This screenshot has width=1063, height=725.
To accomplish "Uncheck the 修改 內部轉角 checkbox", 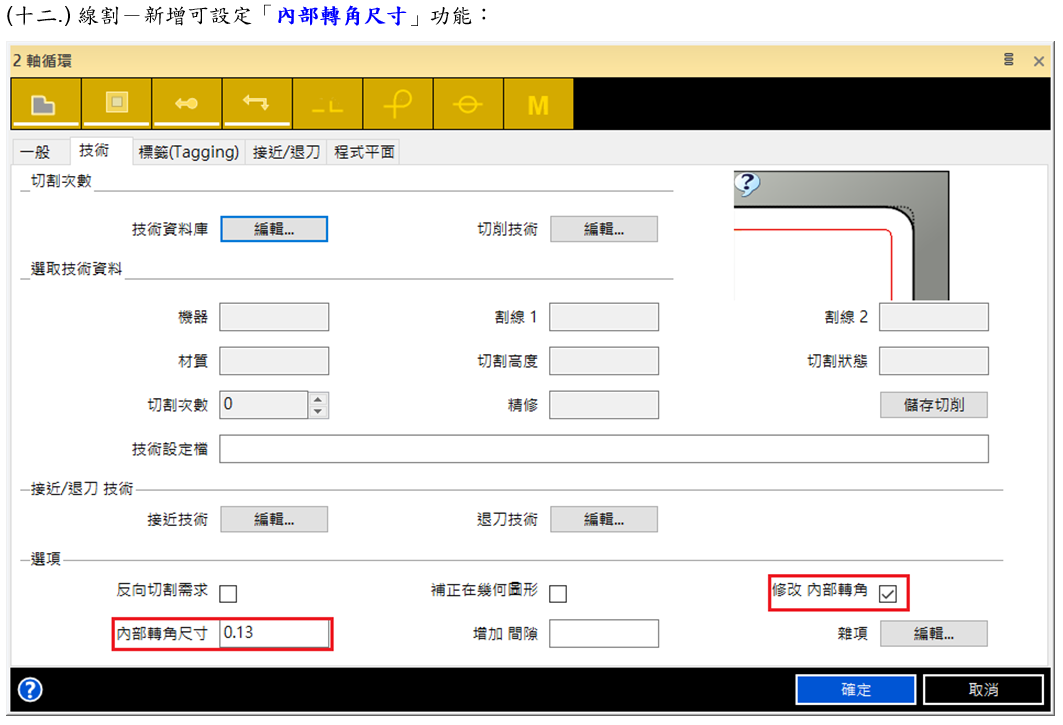I will (888, 594).
